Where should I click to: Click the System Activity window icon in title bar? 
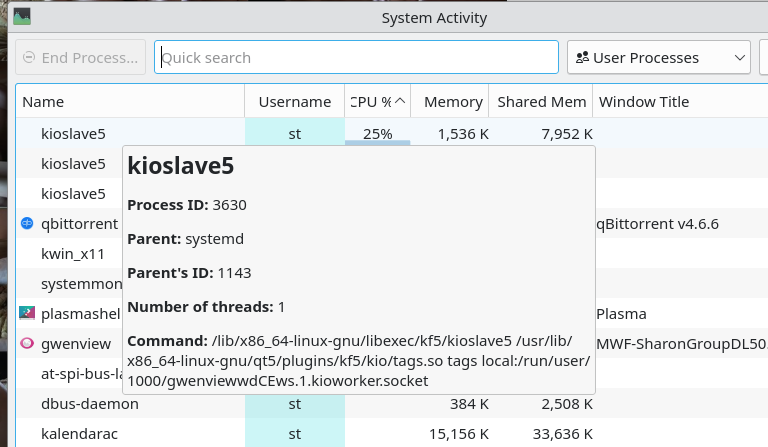[21, 17]
